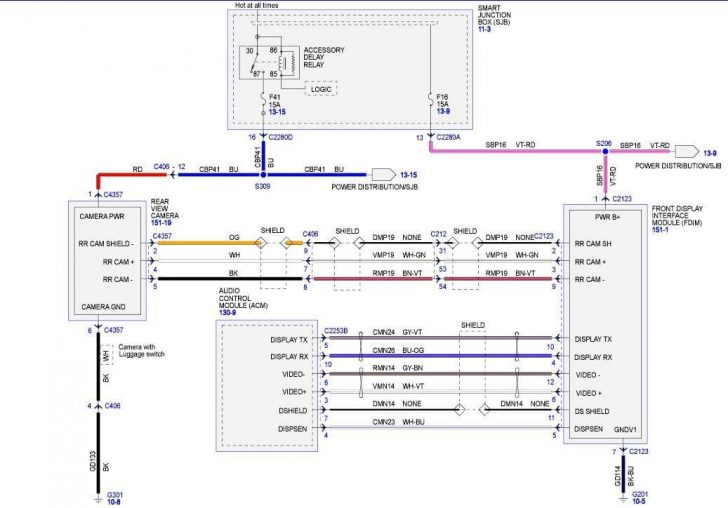Click connector label C2253B
This screenshot has width=728, height=508.
click(336, 331)
